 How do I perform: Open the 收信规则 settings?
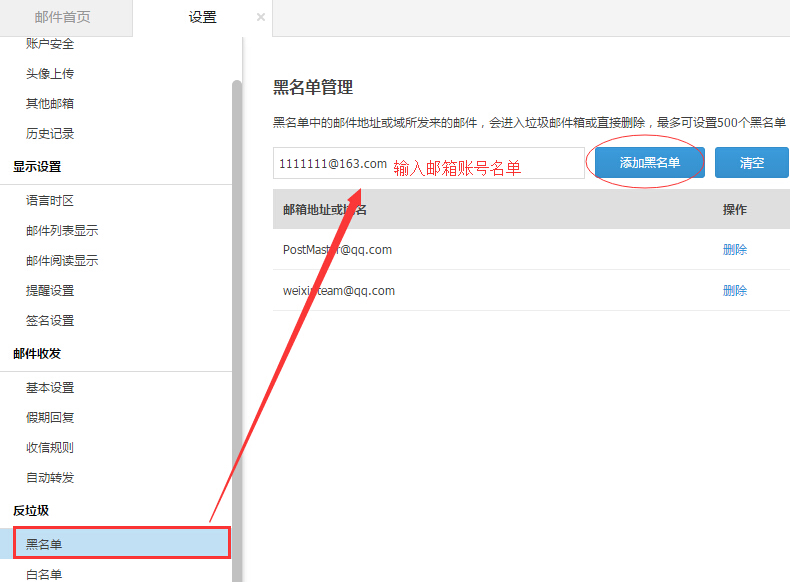click(50, 448)
